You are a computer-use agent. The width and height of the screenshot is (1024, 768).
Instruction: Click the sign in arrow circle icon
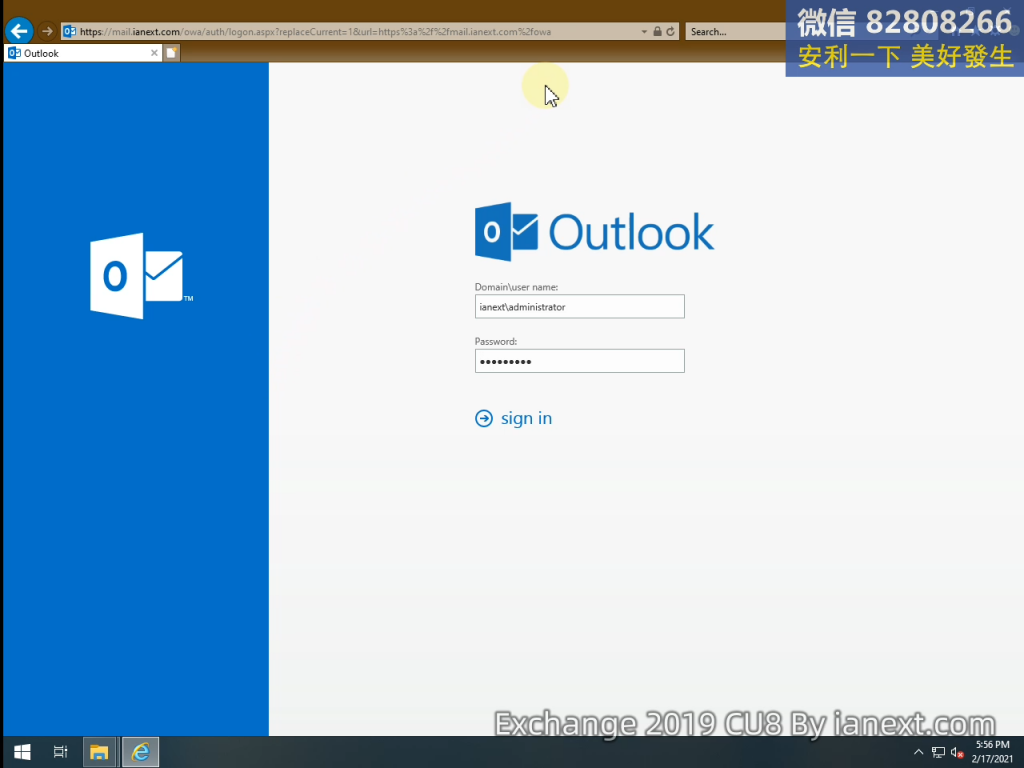point(484,419)
